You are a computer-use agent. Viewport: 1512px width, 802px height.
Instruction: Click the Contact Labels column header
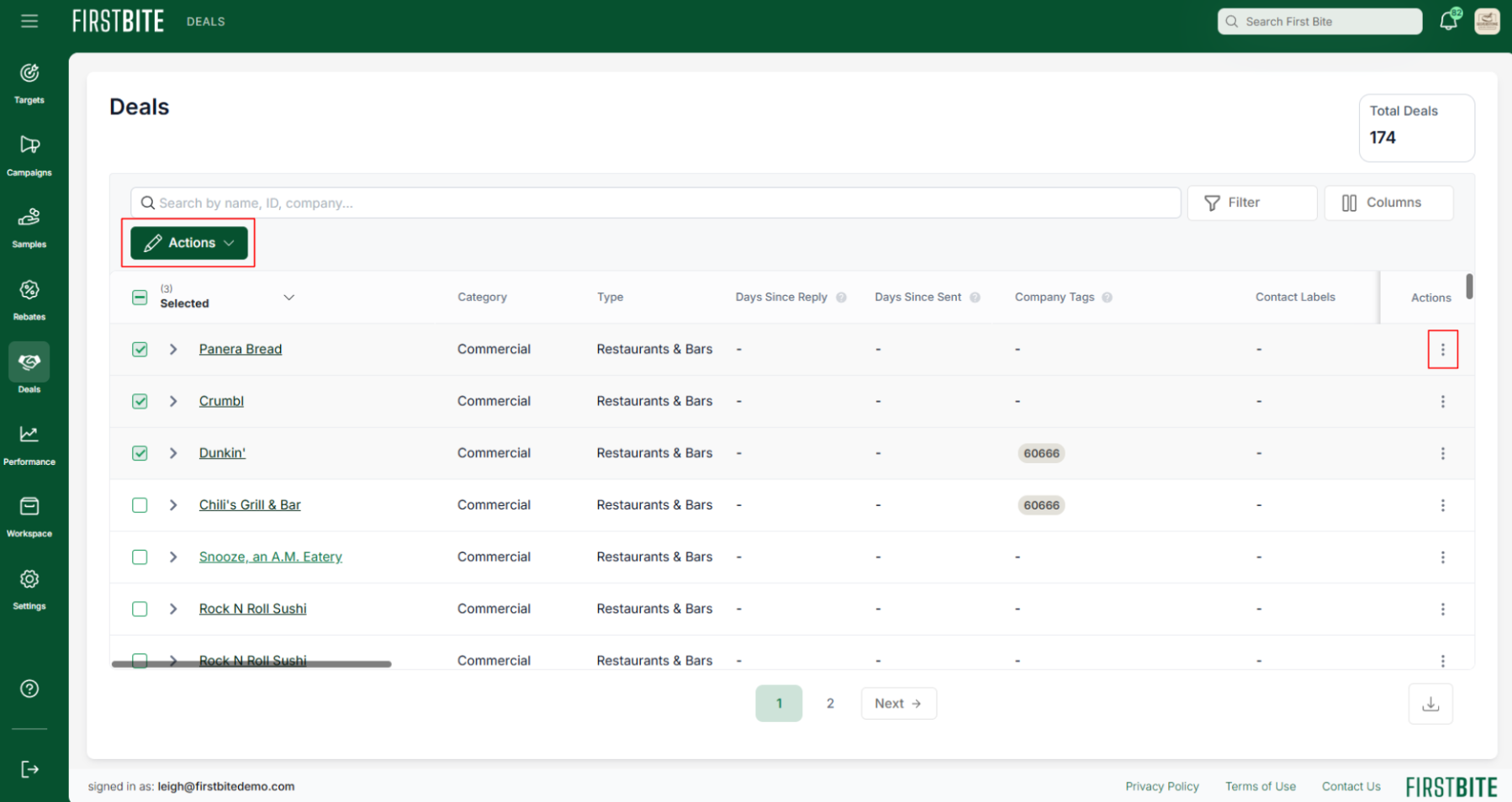[x=1295, y=298]
